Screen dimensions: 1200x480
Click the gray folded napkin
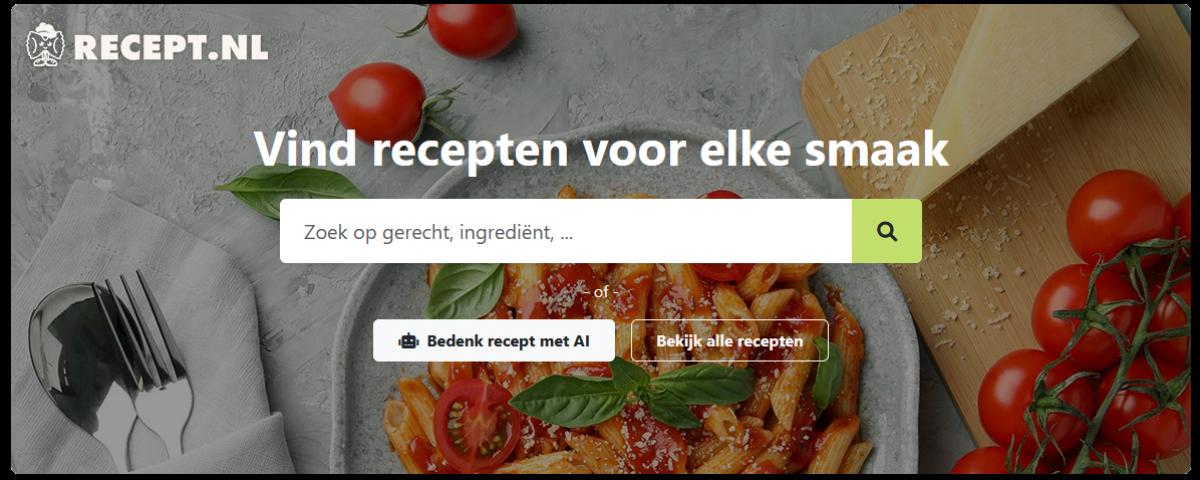tap(130, 330)
